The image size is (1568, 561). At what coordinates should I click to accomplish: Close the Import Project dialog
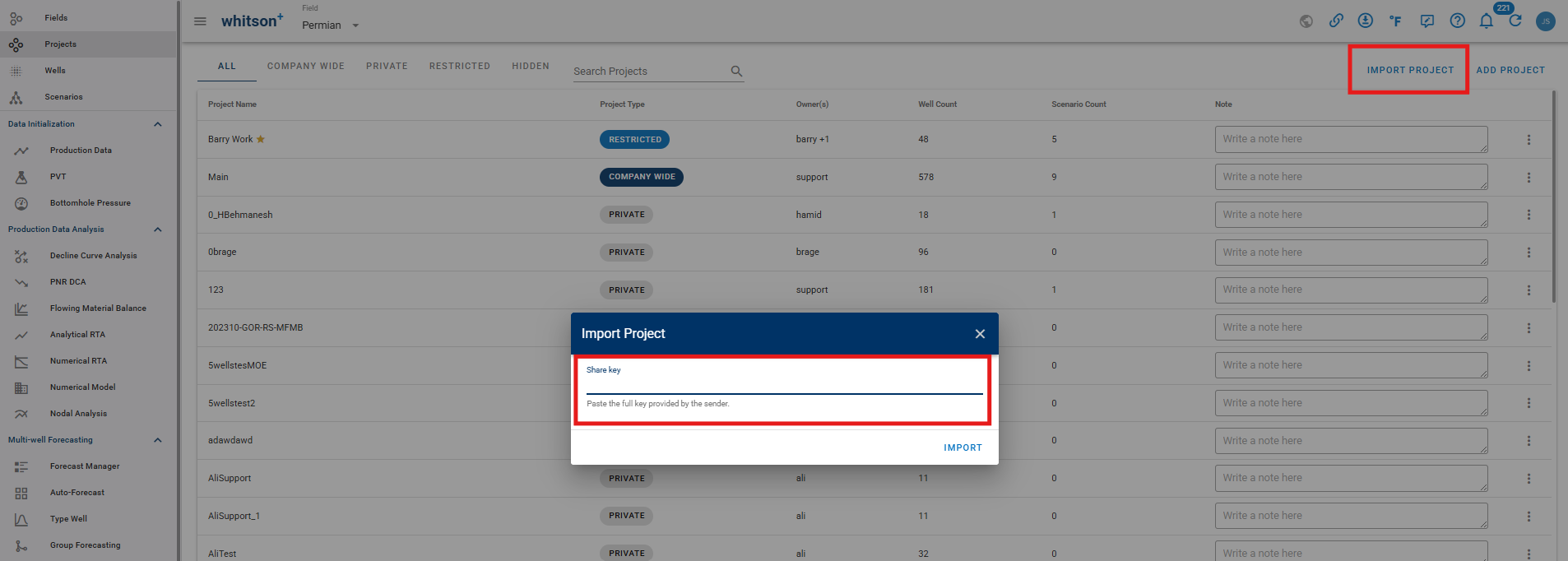[980, 334]
